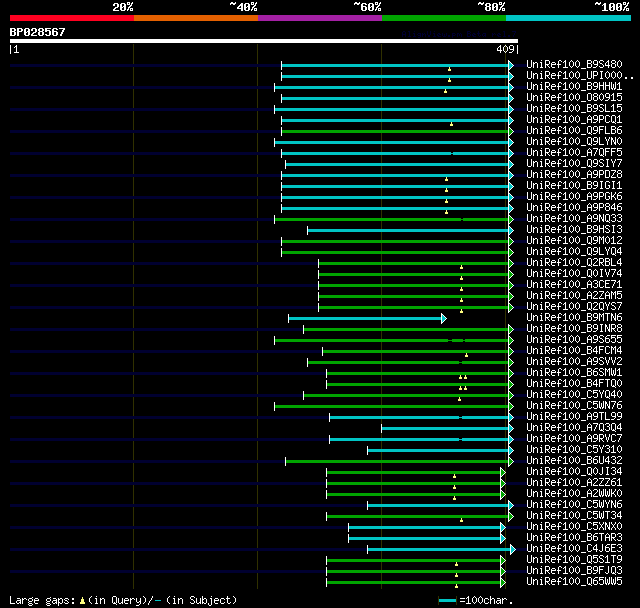The height and width of the screenshot is (608, 640).
Task: Click the red 20% legend segment
Action: point(72,18)
